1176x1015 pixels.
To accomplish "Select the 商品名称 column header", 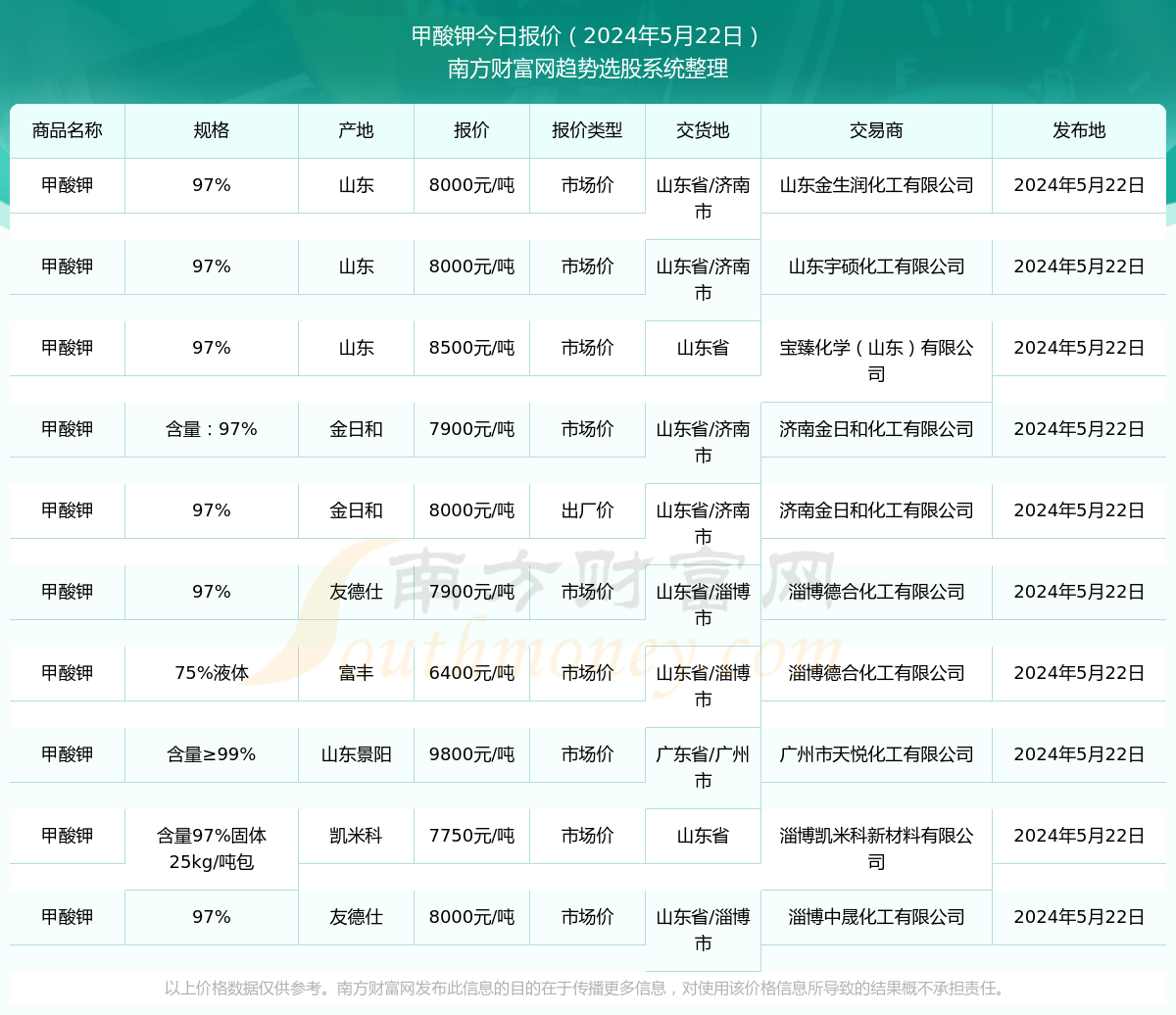I will pos(68,130).
